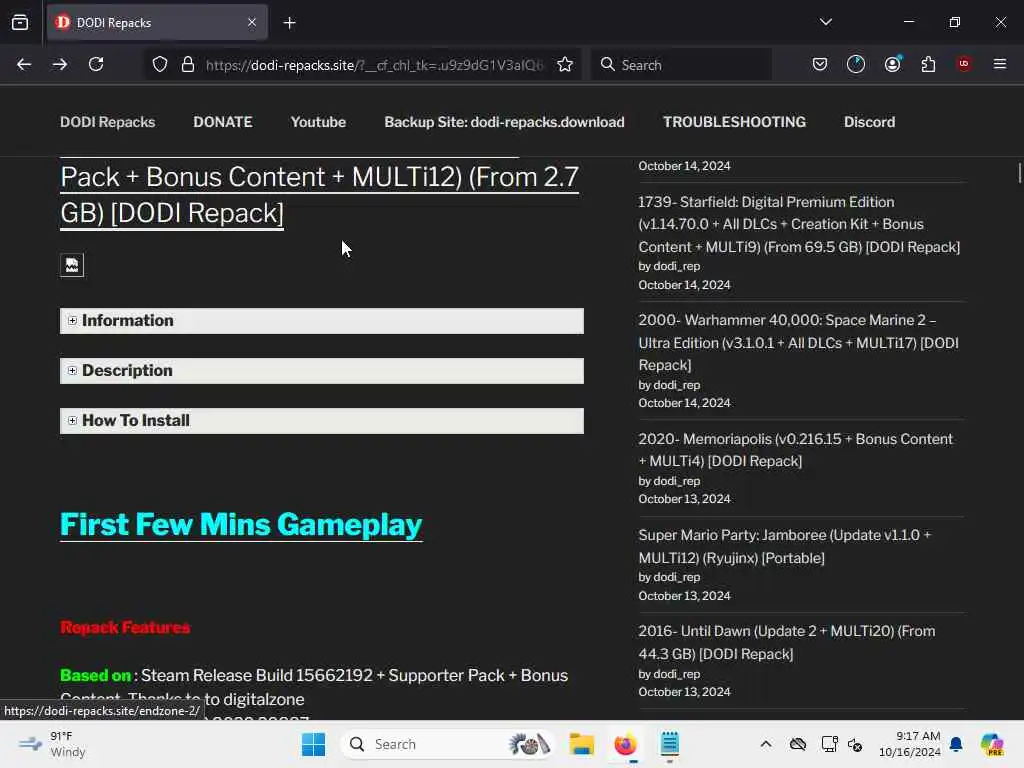Go forward to the next page
The height and width of the screenshot is (768, 1024).
point(60,64)
